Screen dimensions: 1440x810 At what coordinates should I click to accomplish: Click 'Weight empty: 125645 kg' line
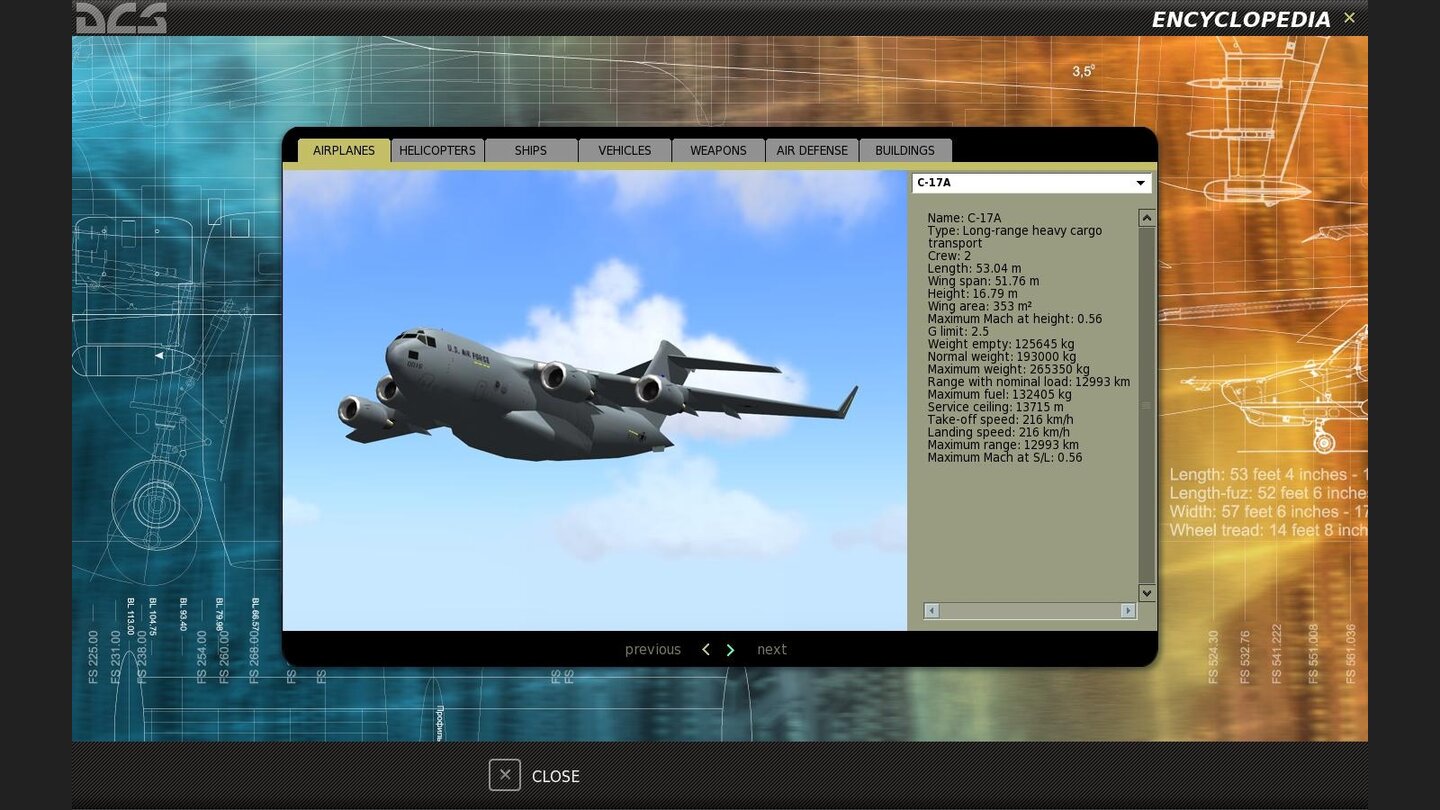pyautogui.click(x=1001, y=344)
